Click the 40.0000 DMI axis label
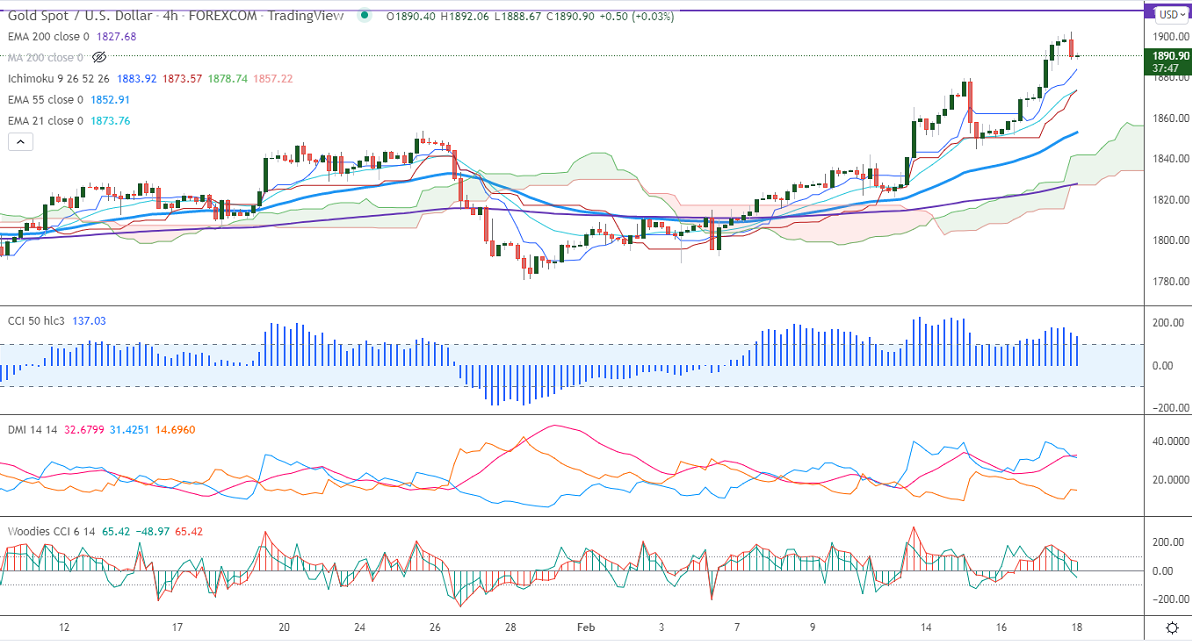This screenshot has height=642, width=1192. tap(1170, 441)
